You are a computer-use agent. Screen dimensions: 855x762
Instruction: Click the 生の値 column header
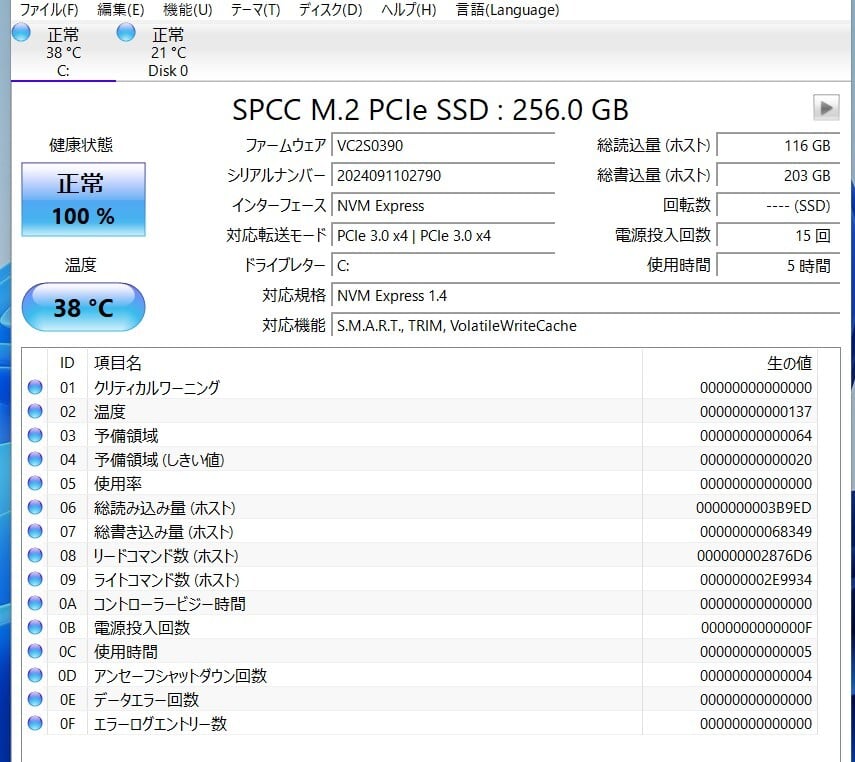click(788, 363)
